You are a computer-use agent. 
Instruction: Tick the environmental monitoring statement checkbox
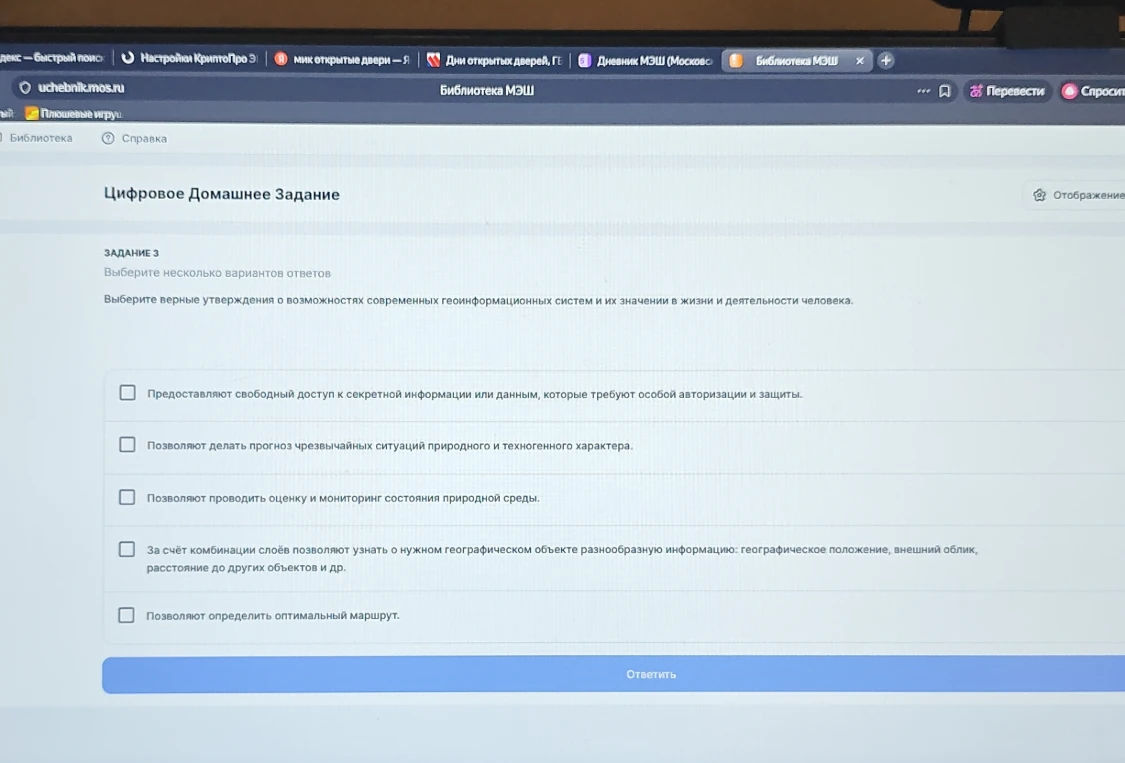point(127,497)
